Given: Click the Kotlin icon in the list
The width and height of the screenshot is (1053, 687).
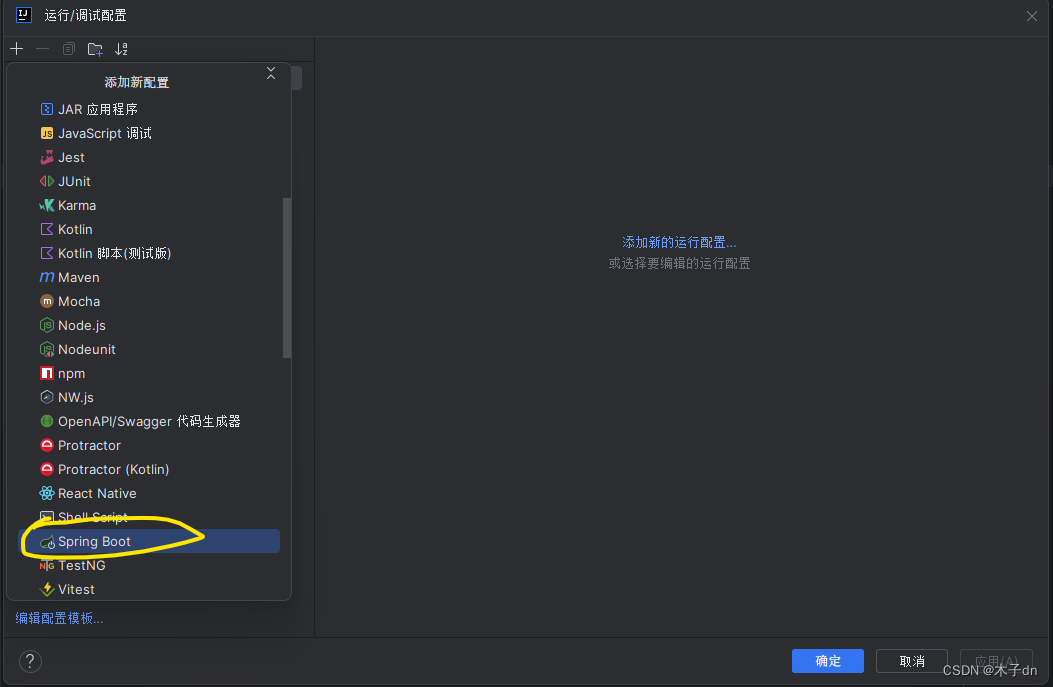Looking at the screenshot, I should [x=46, y=229].
